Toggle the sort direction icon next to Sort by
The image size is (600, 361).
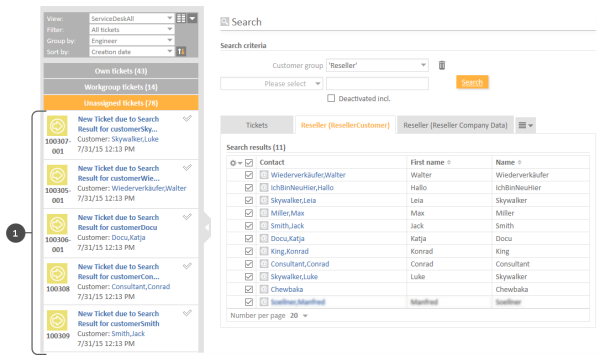(x=181, y=51)
